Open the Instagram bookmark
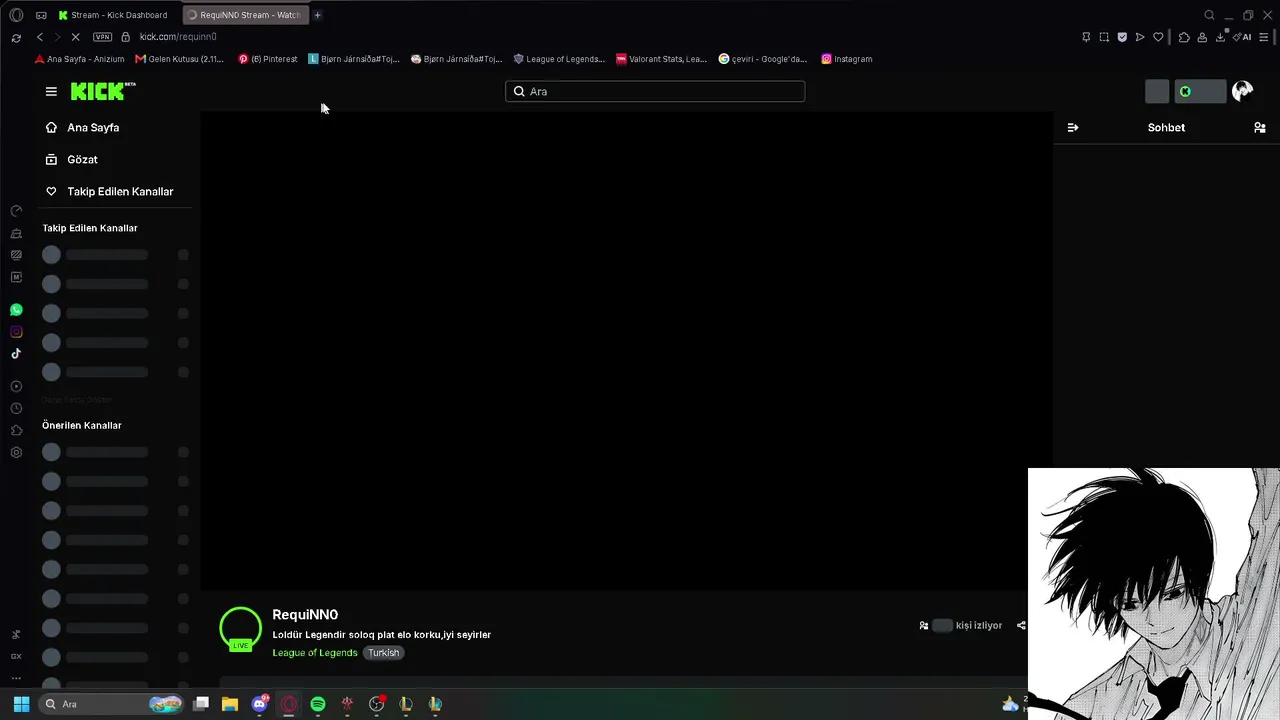This screenshot has height=720, width=1280. (x=847, y=59)
